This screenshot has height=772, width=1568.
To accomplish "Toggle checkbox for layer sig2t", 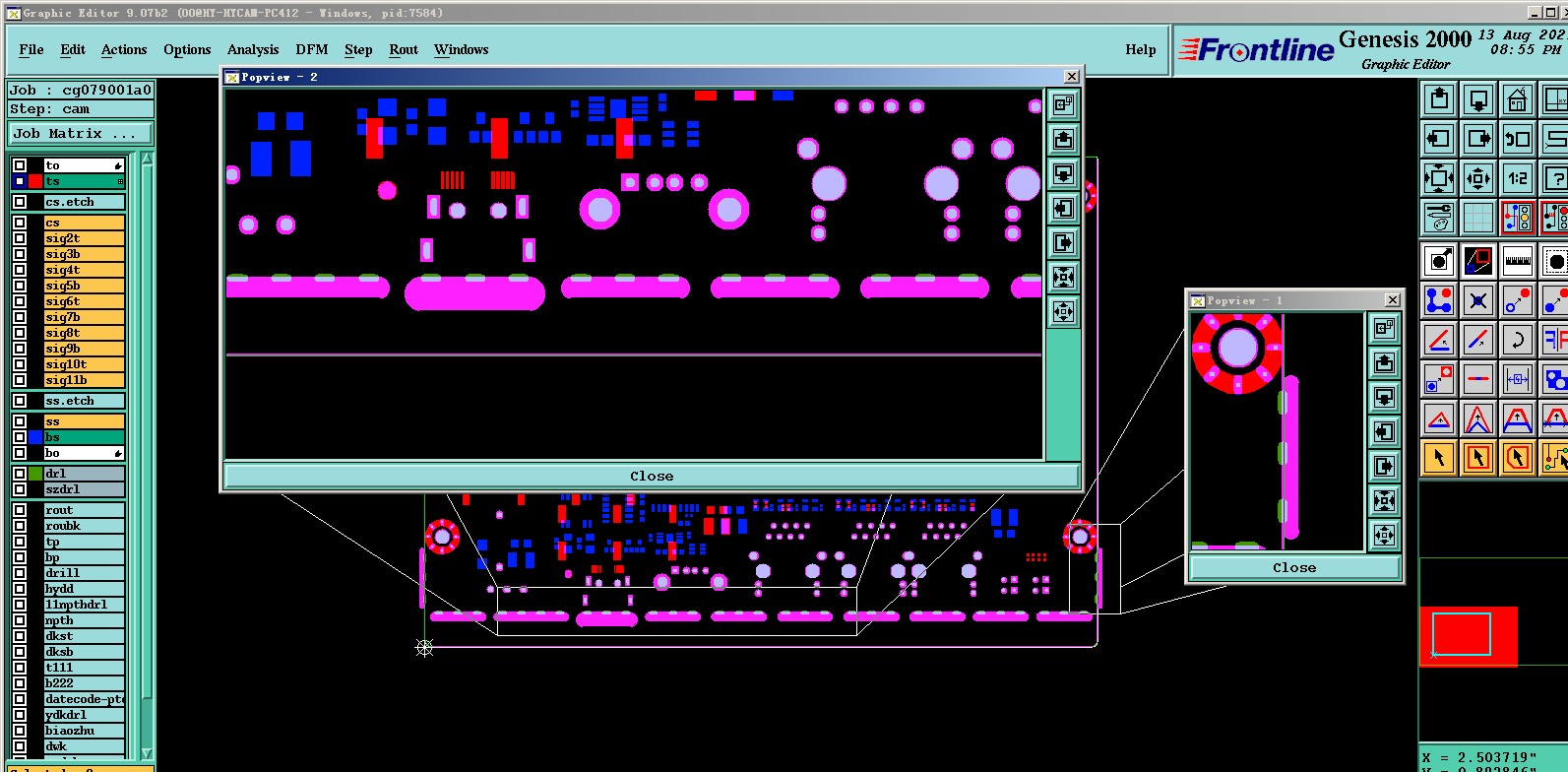I will tap(20, 238).
